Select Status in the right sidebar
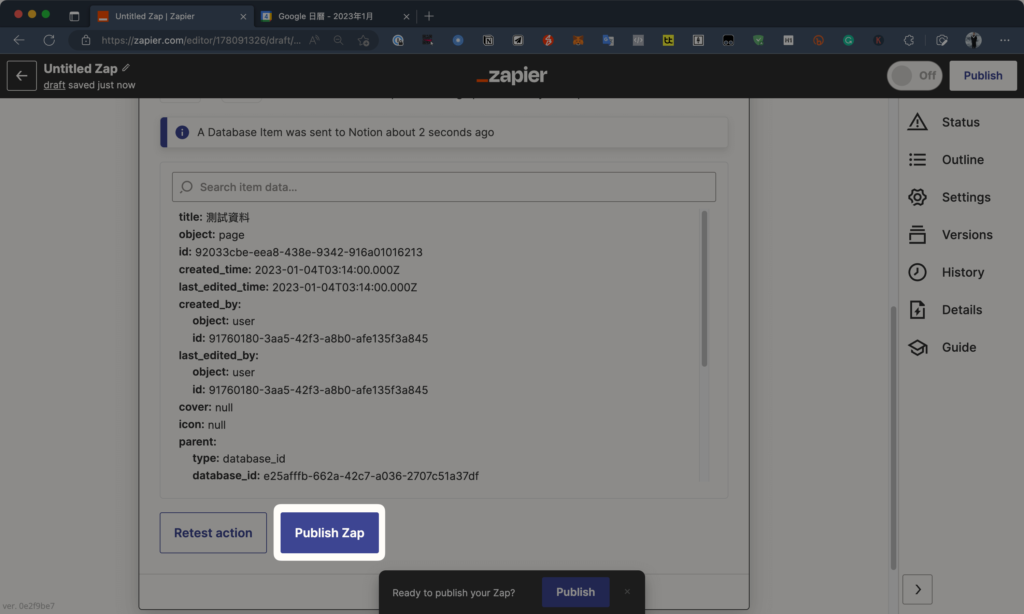Viewport: 1024px width, 614px height. tap(961, 122)
